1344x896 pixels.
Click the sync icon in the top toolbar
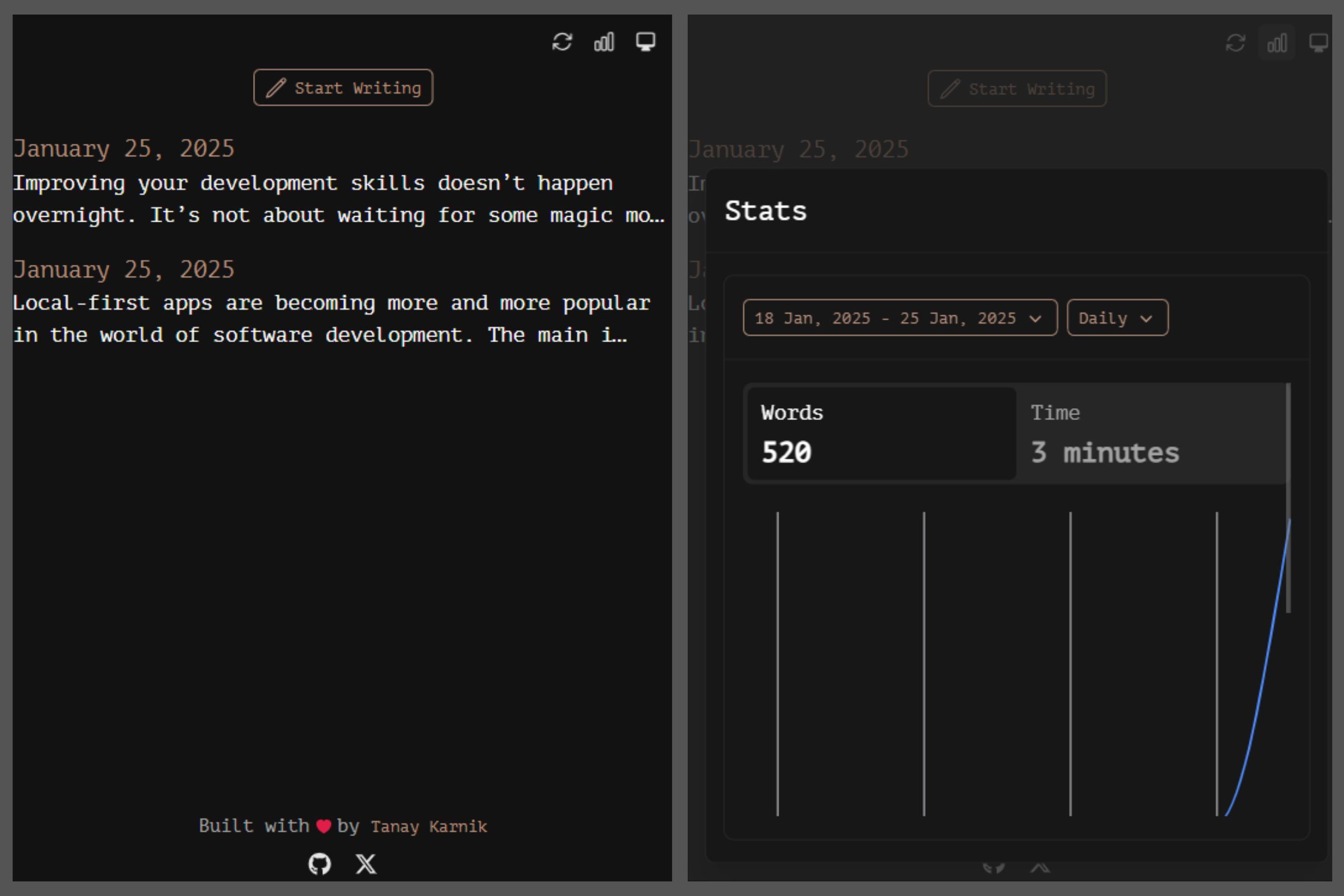[562, 41]
